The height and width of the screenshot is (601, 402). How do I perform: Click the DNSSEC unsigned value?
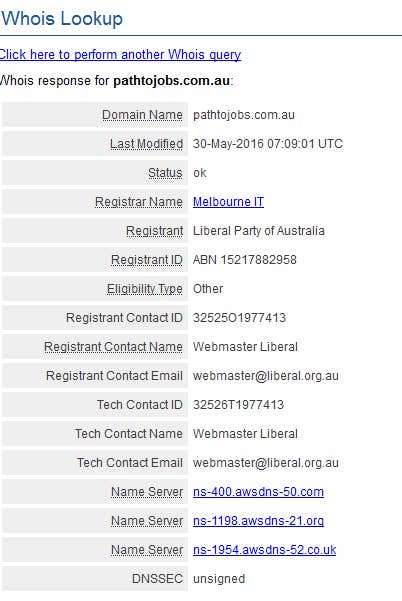219,579
